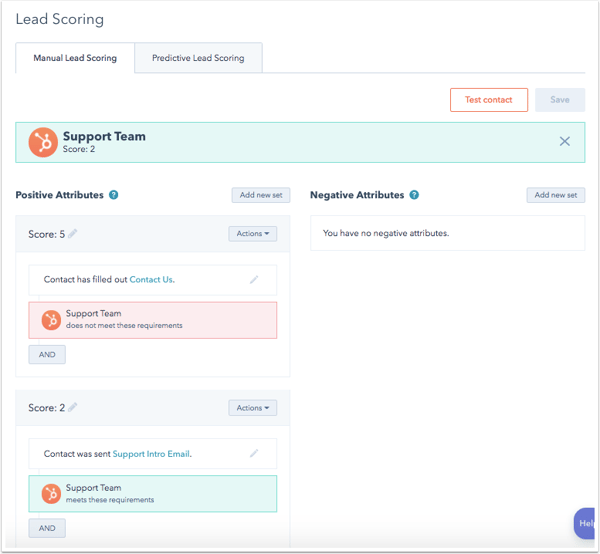The image size is (600, 554).
Task: Click the Negative Attributes help info icon
Action: point(414,195)
